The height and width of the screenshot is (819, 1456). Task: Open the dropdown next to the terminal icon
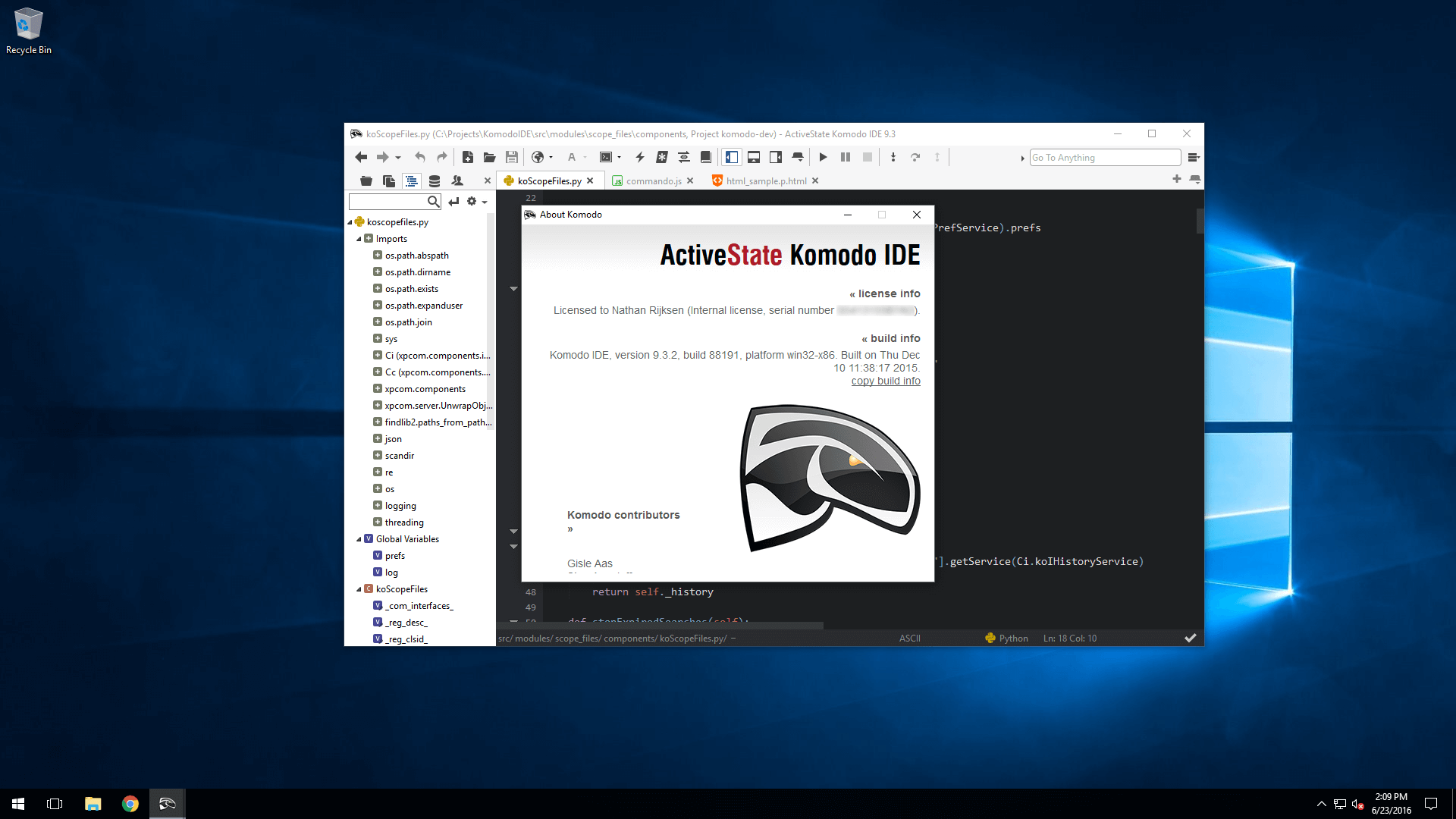coord(620,158)
